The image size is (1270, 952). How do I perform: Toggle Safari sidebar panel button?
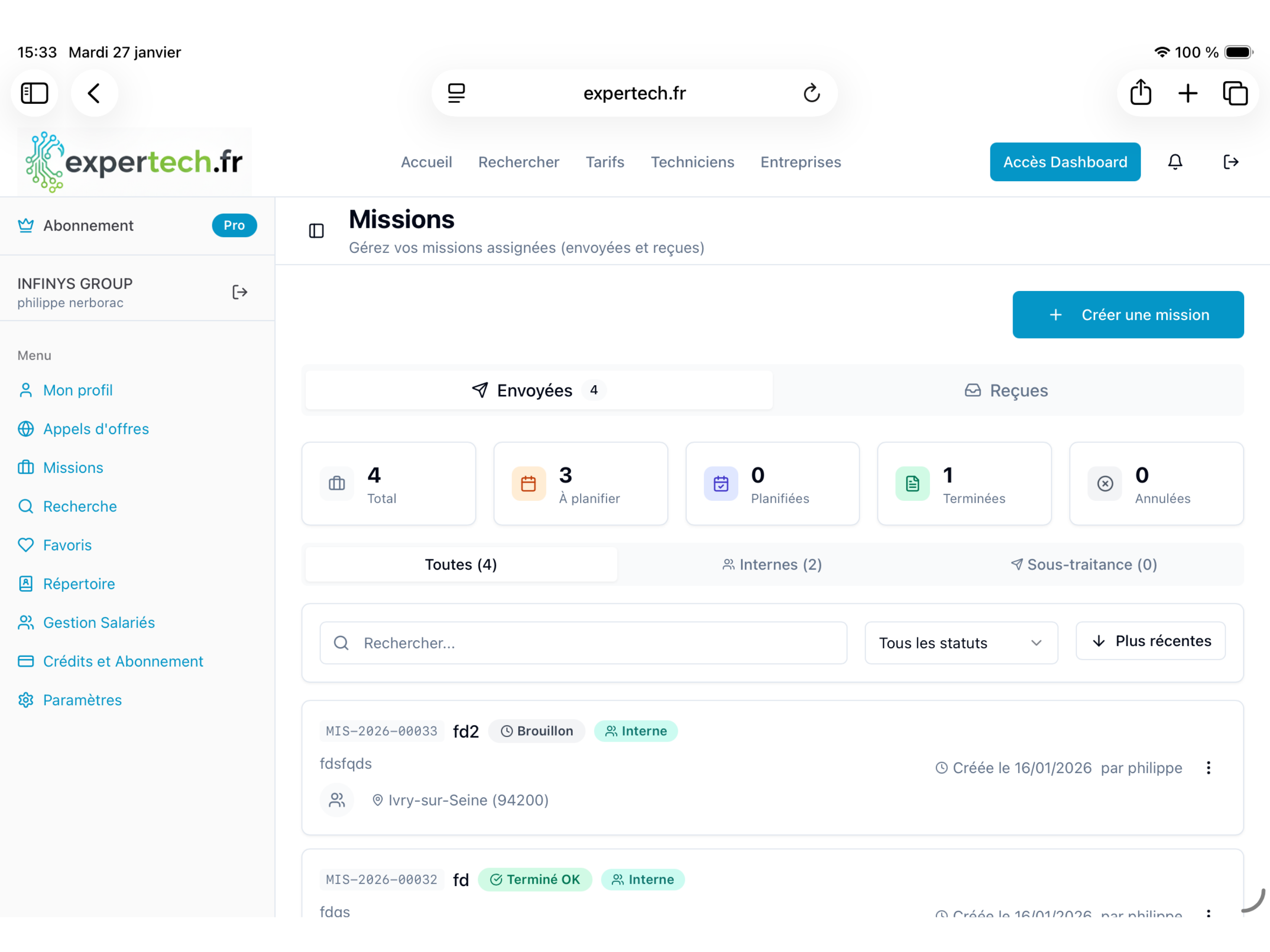click(x=35, y=93)
